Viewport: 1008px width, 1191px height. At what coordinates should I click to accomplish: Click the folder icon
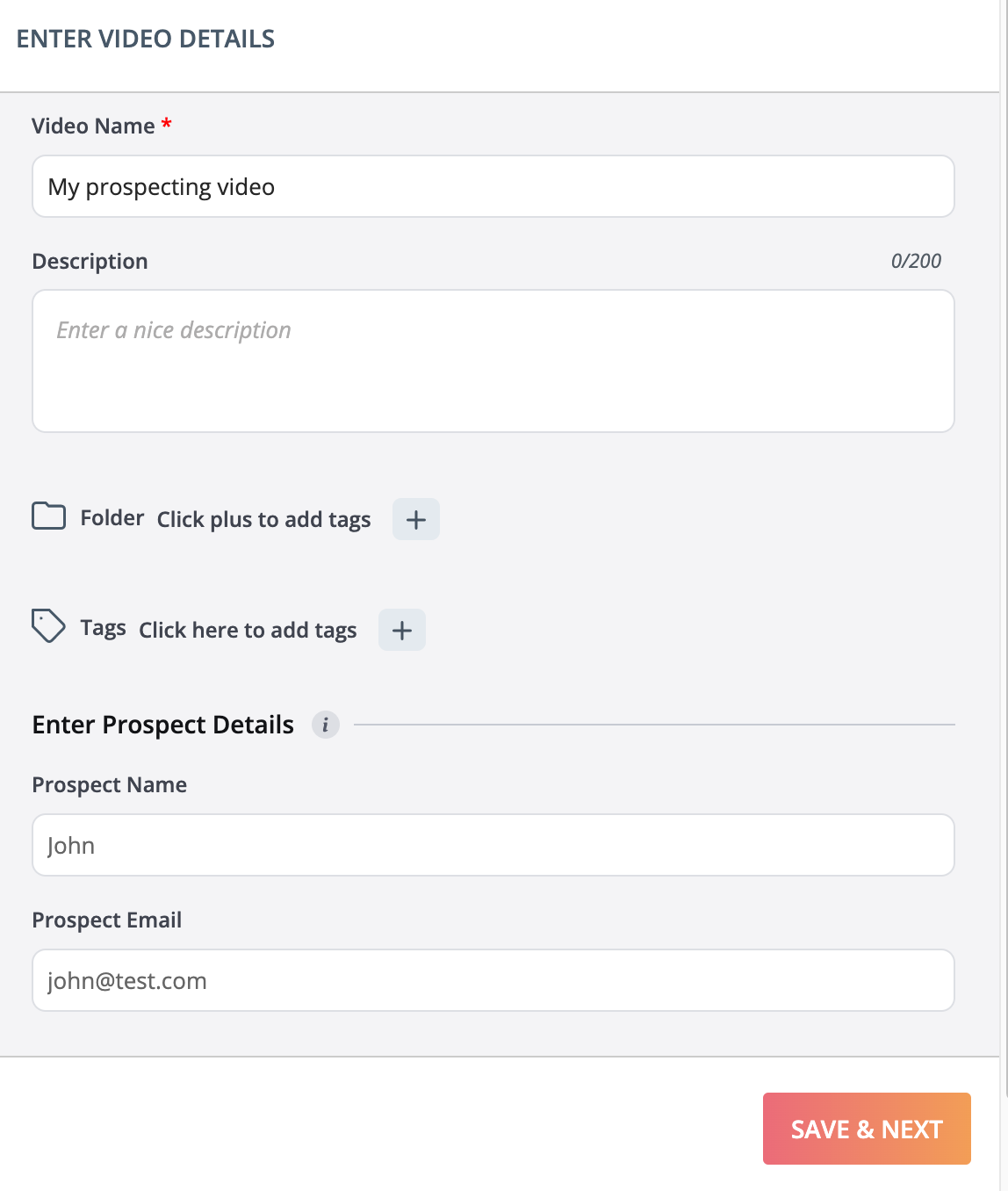pos(48,516)
